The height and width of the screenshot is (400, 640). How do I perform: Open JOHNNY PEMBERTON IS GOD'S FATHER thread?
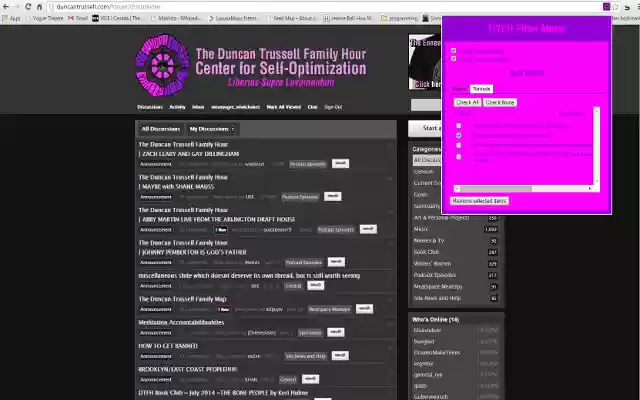point(193,252)
